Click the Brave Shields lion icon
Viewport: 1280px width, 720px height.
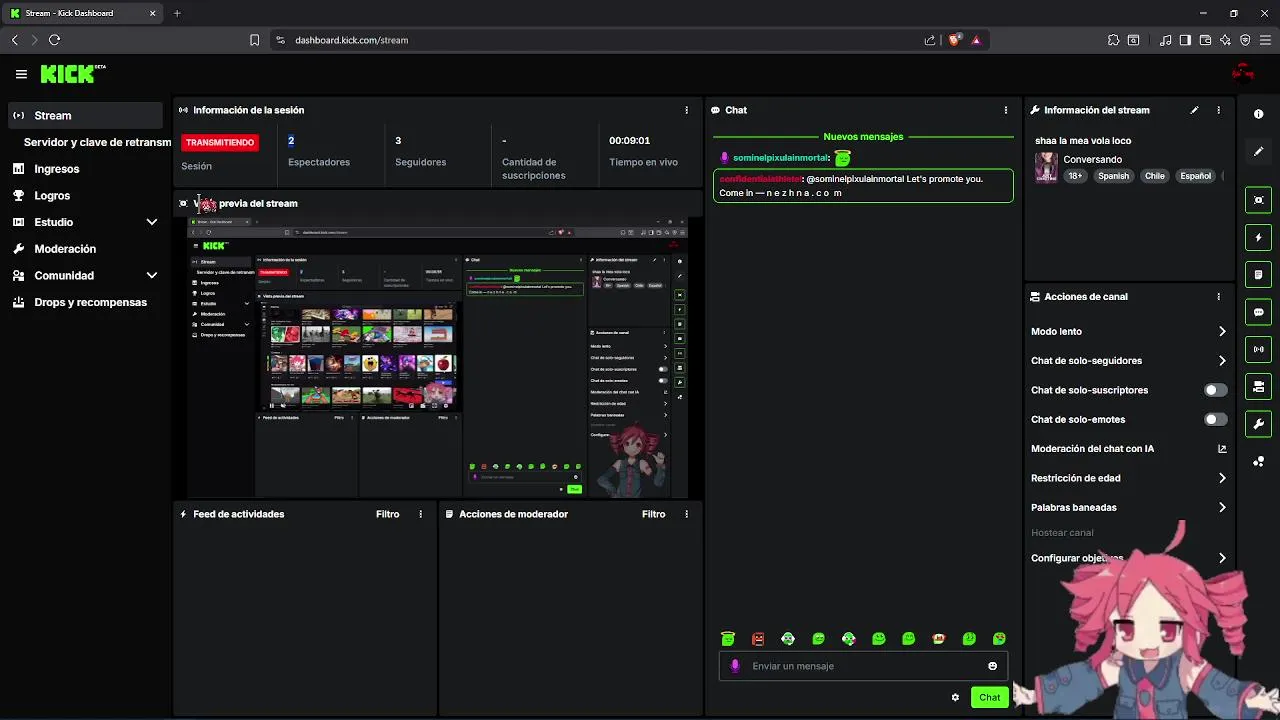(955, 40)
